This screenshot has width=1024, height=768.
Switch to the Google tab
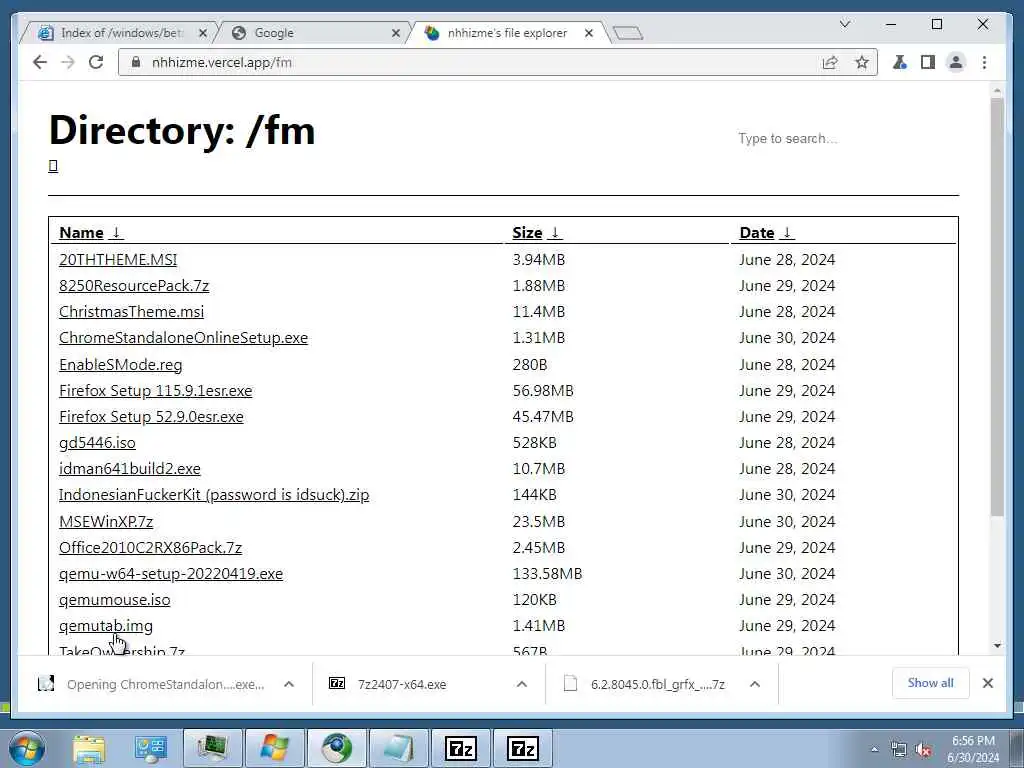pos(313,33)
